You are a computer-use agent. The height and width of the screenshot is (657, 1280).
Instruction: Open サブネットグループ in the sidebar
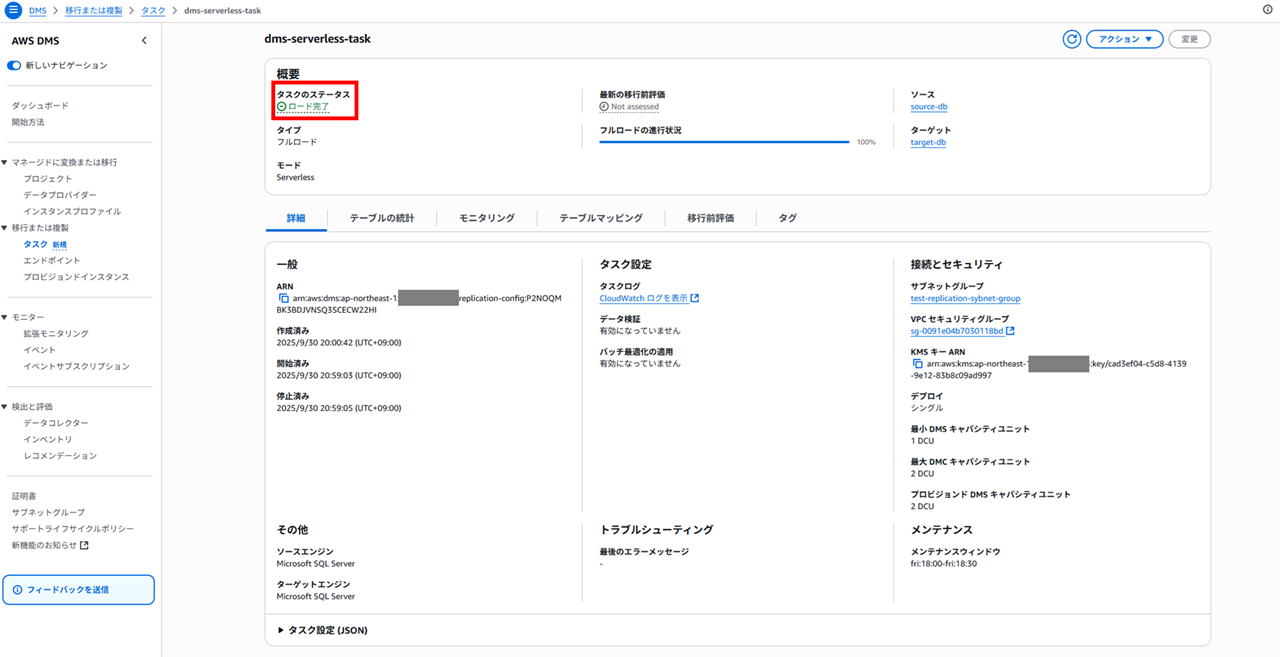tap(48, 512)
